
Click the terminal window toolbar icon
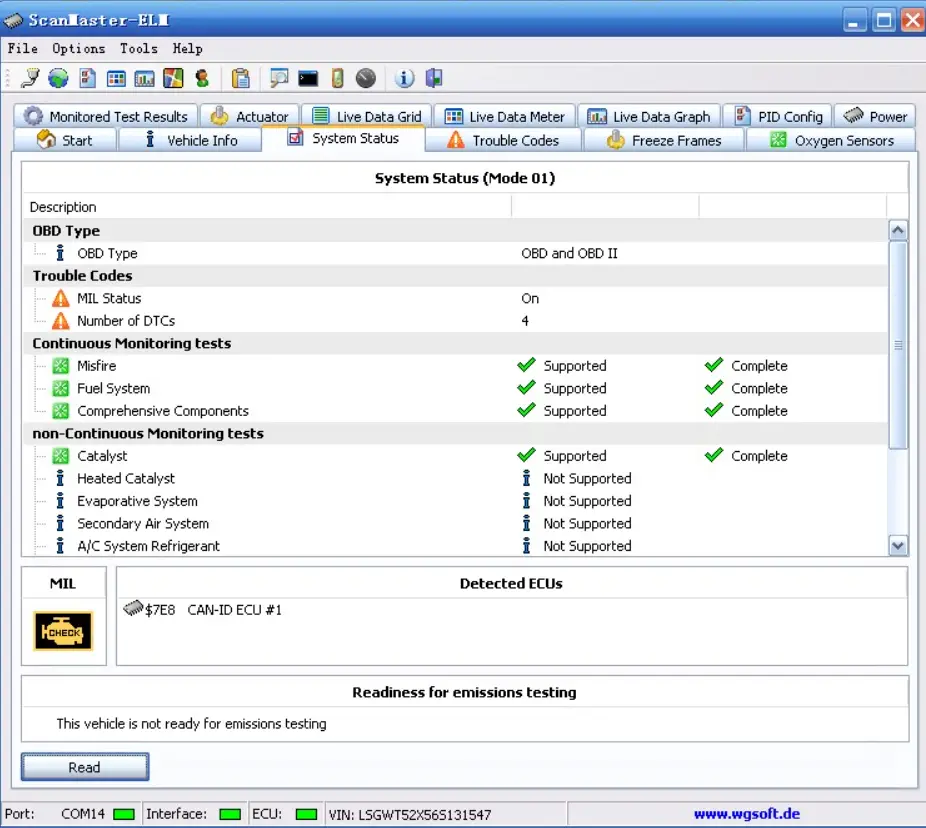(308, 78)
